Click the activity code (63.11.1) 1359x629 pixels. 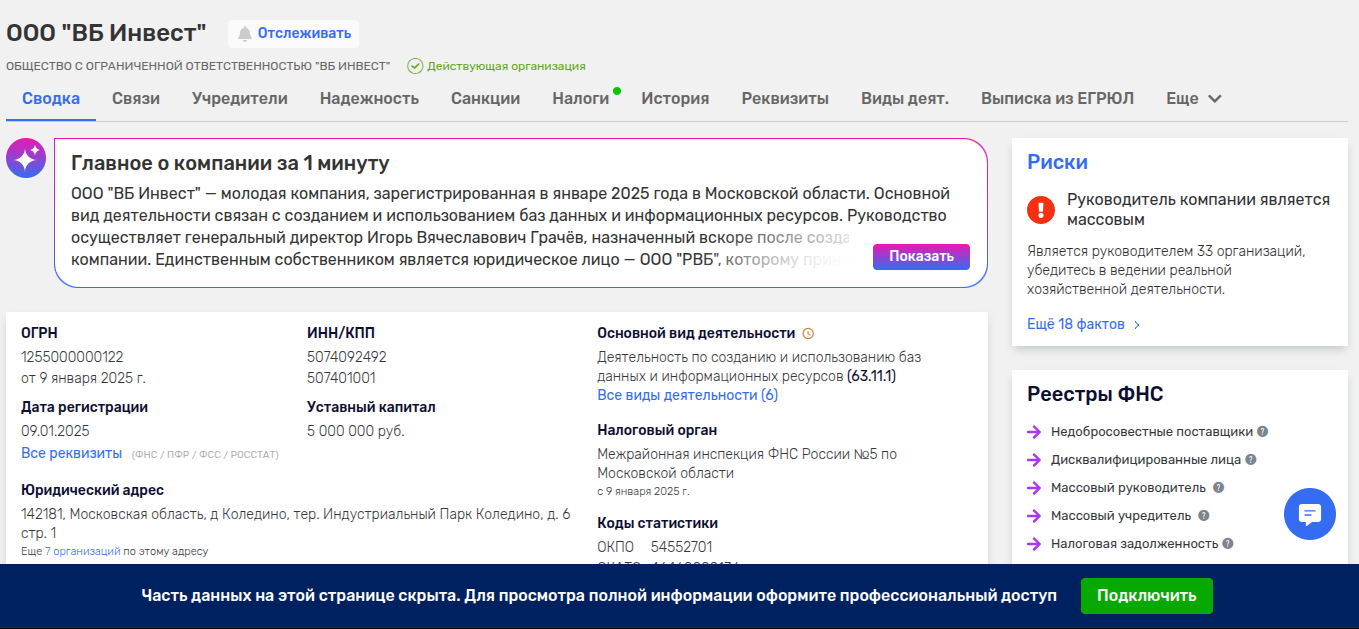871,377
